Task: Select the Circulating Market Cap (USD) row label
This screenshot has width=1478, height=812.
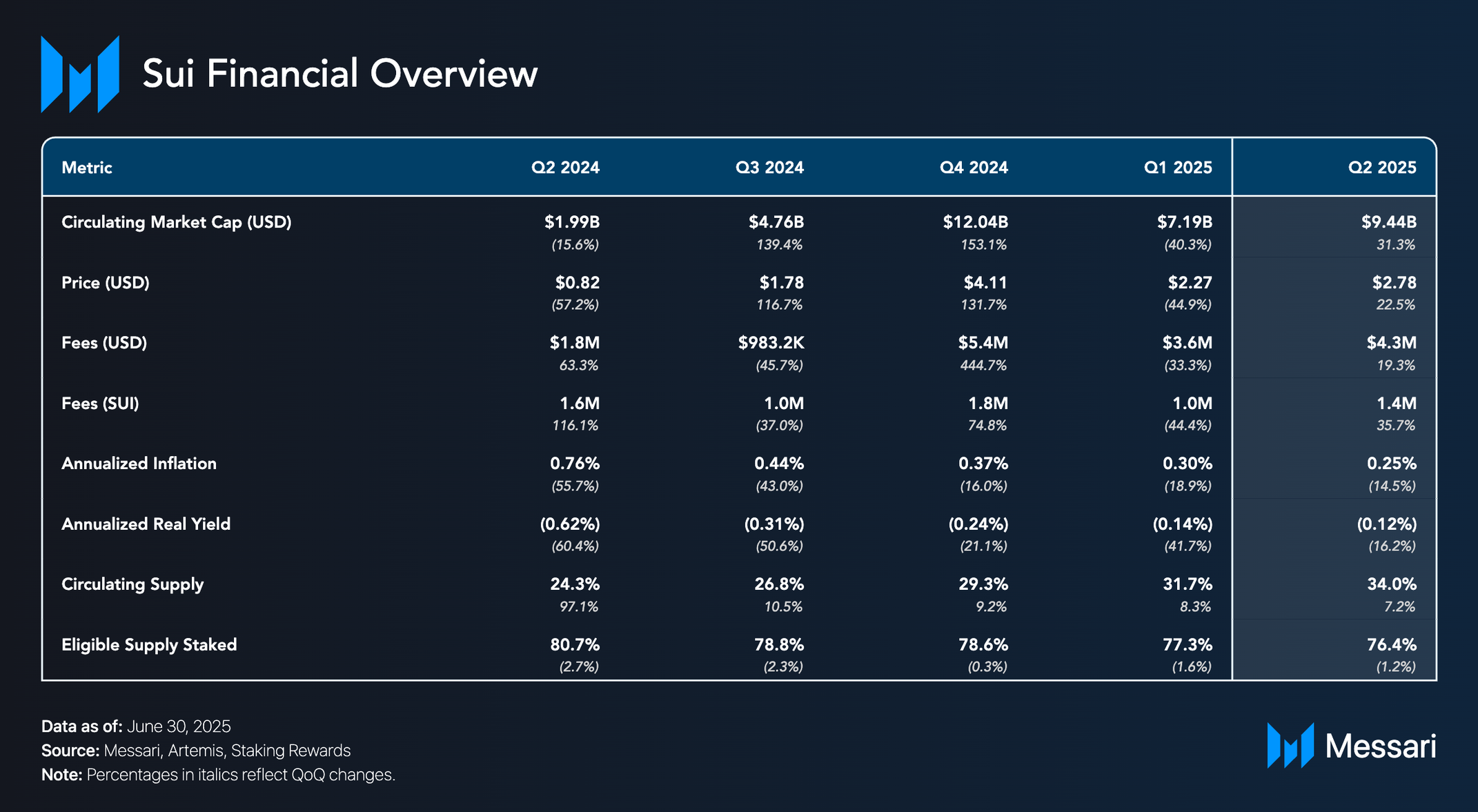Action: click(x=177, y=222)
